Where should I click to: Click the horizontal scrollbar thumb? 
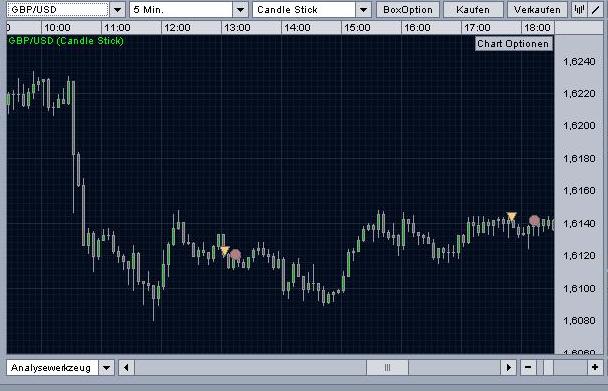click(387, 367)
